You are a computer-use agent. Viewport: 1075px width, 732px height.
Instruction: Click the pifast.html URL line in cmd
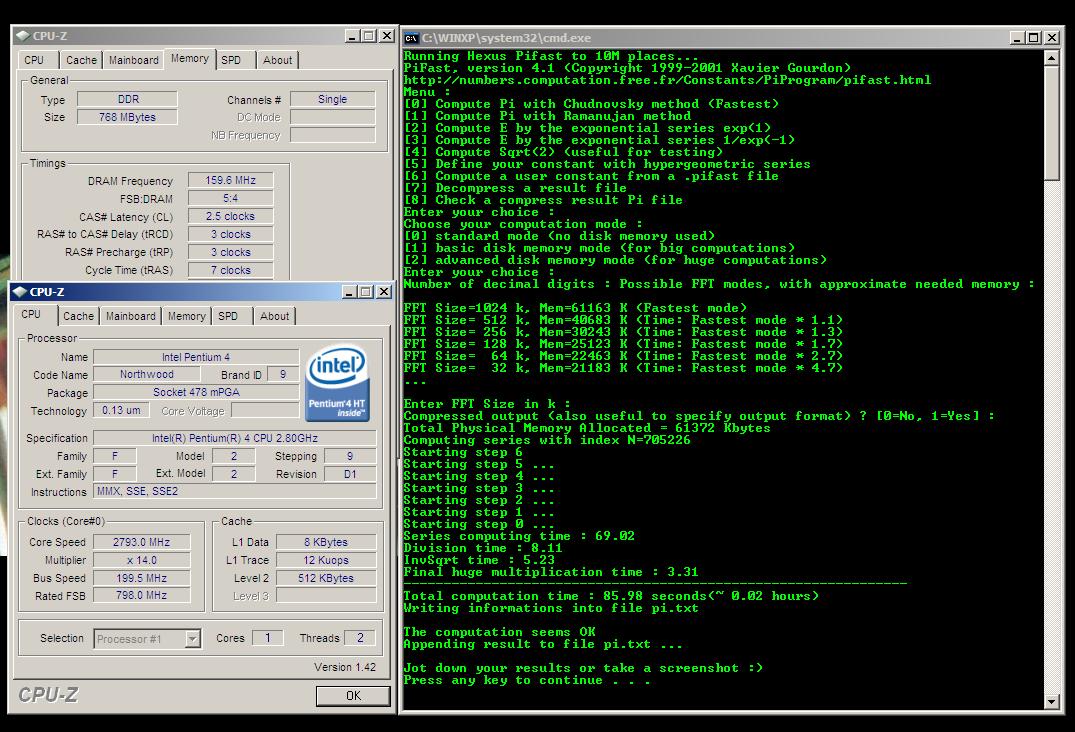coord(667,80)
